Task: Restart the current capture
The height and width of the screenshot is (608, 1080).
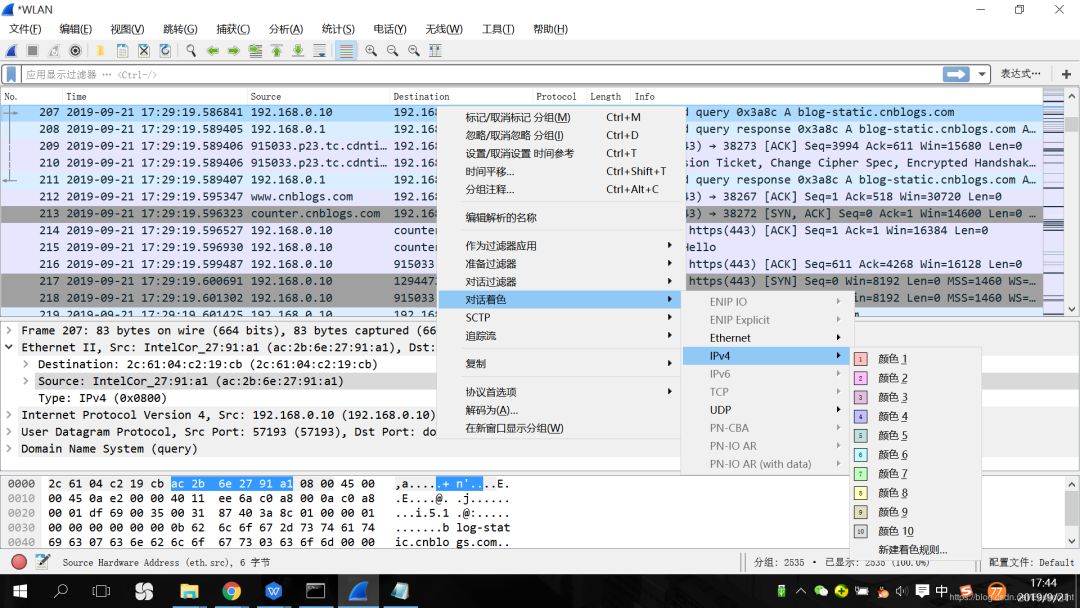Action: [54, 50]
